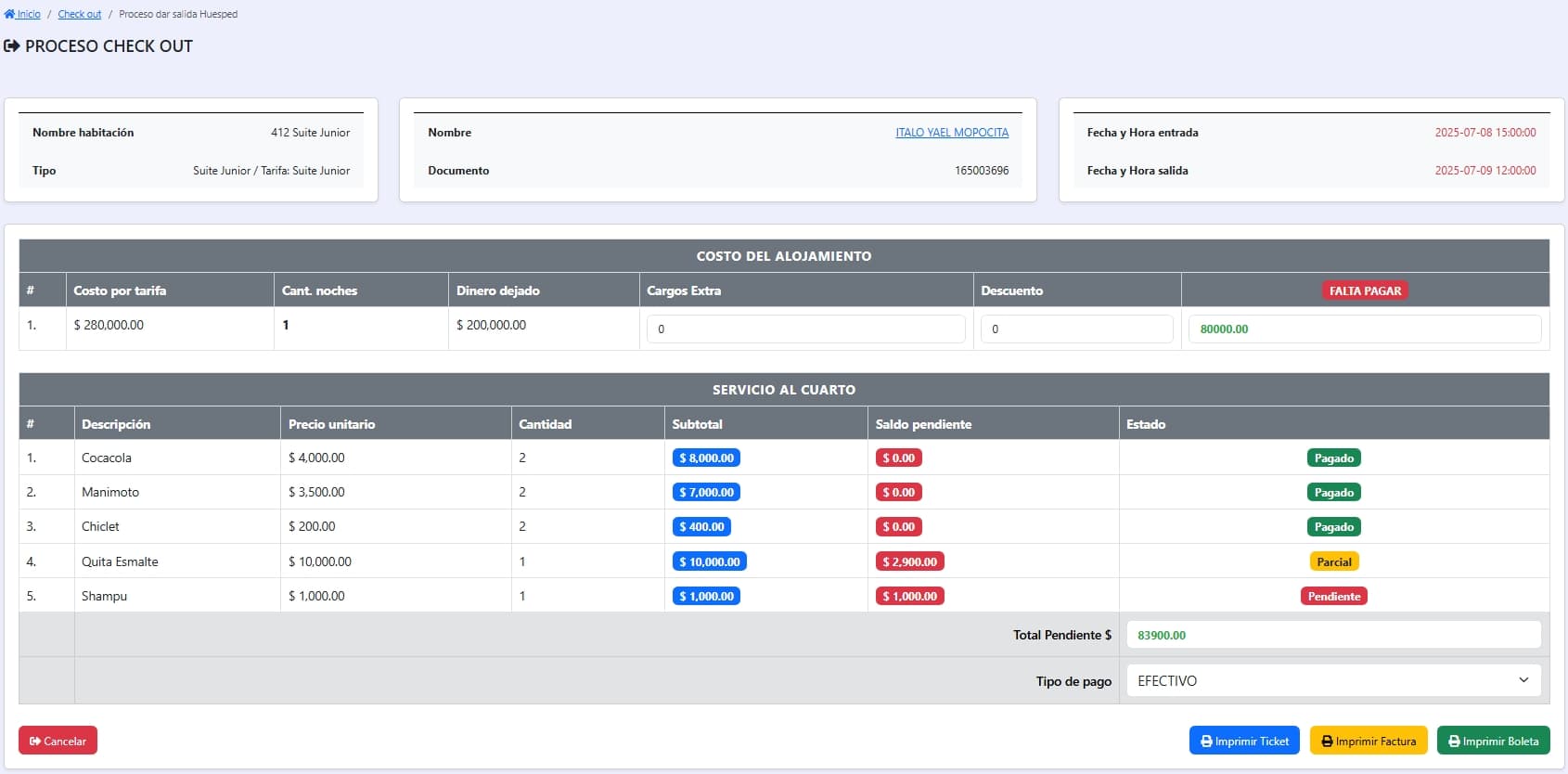Open the Check out breadcrumb link
Image resolution: width=1568 pixels, height=774 pixels.
(80, 14)
